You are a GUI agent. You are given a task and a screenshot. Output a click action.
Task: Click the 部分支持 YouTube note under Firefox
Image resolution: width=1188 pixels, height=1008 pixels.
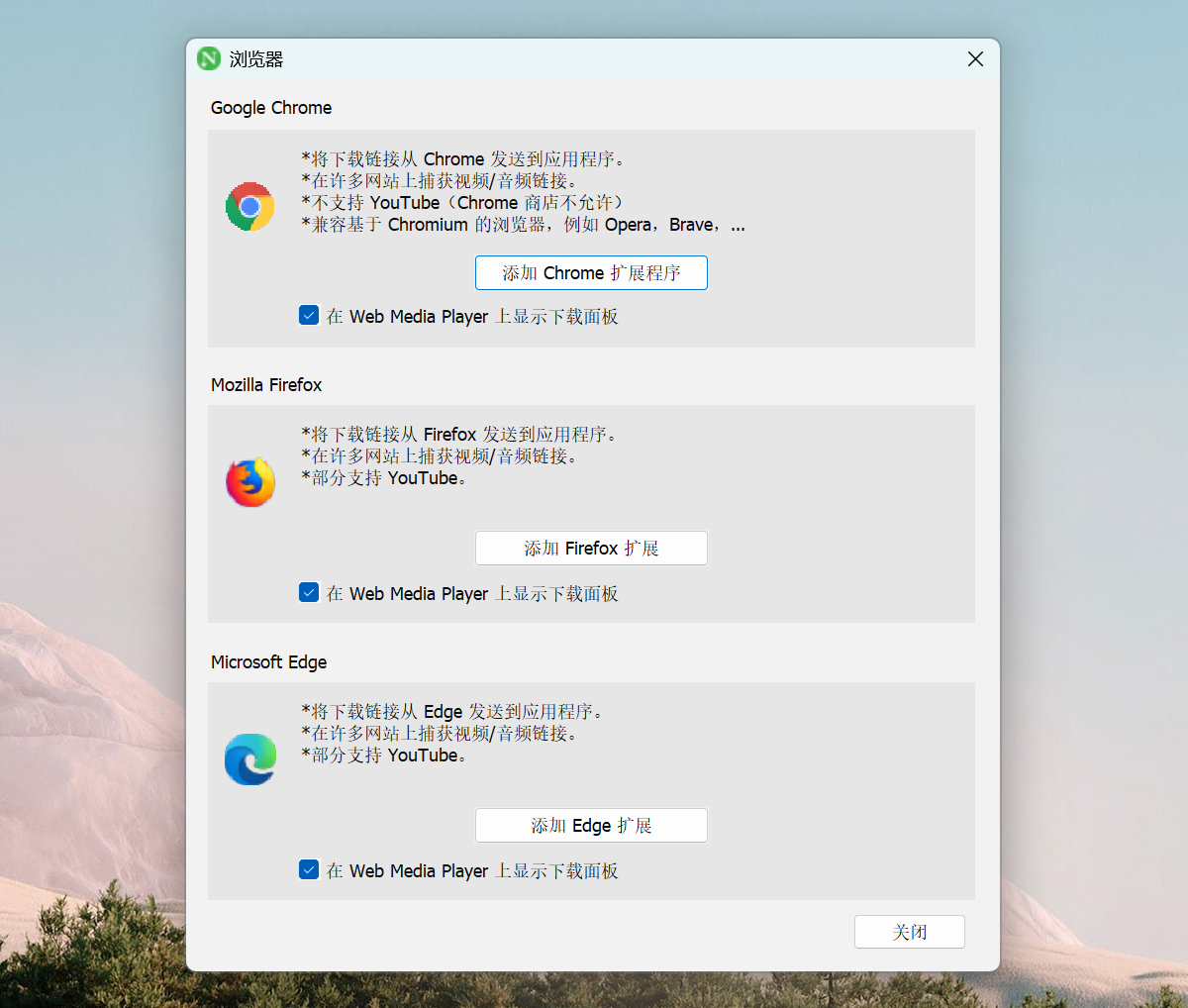point(384,478)
